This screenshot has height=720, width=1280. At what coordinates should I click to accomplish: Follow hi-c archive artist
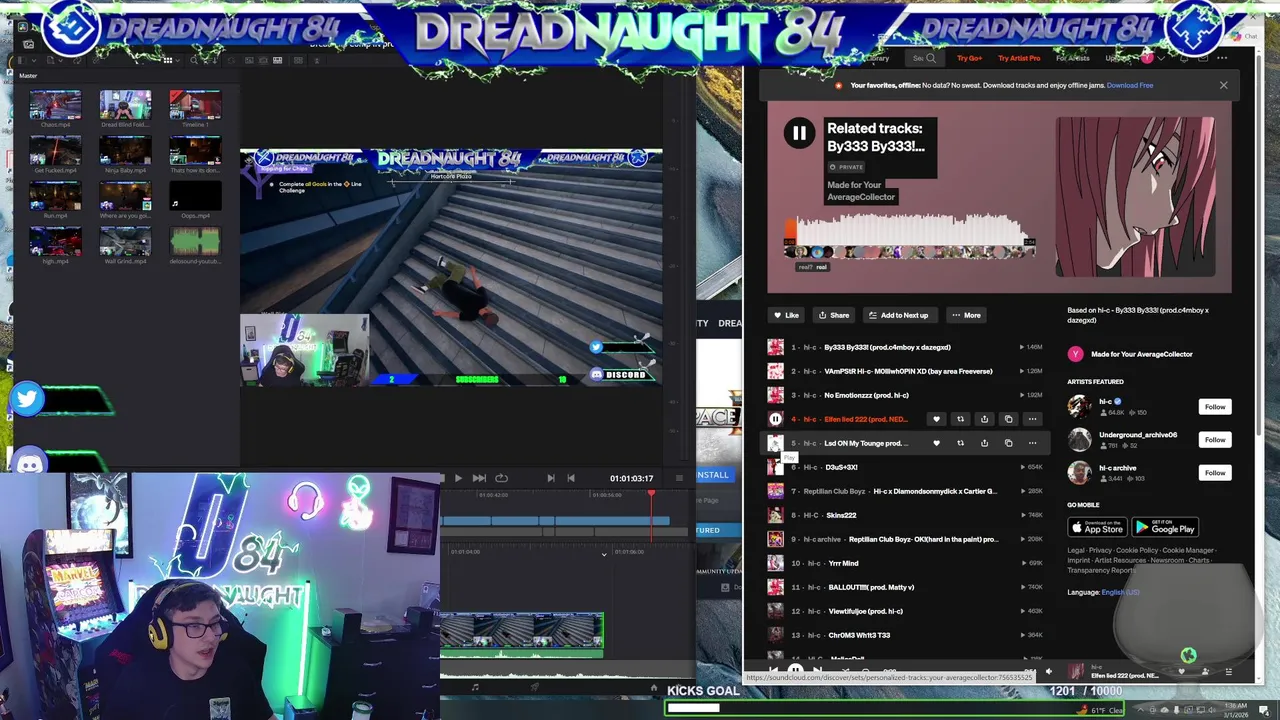coord(1215,473)
